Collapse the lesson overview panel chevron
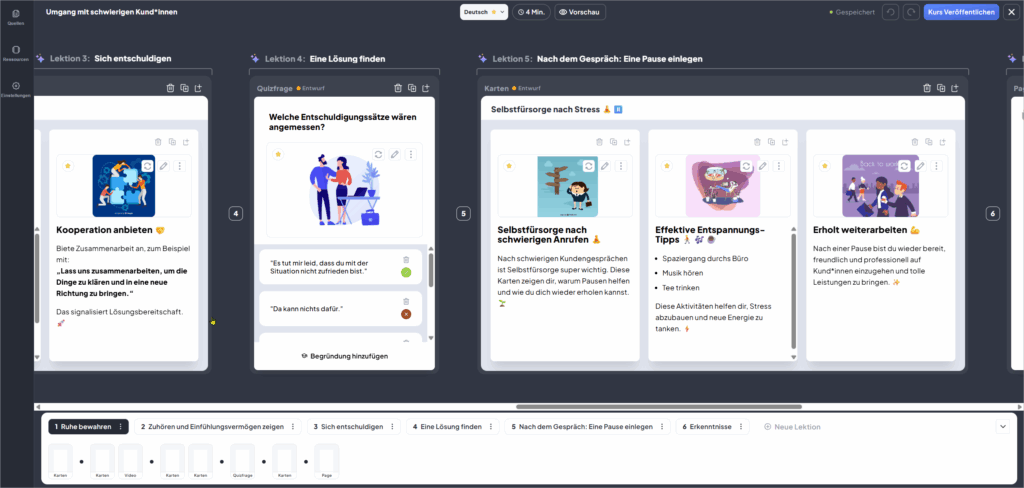Screen dimensions: 1024x488 1003,426
